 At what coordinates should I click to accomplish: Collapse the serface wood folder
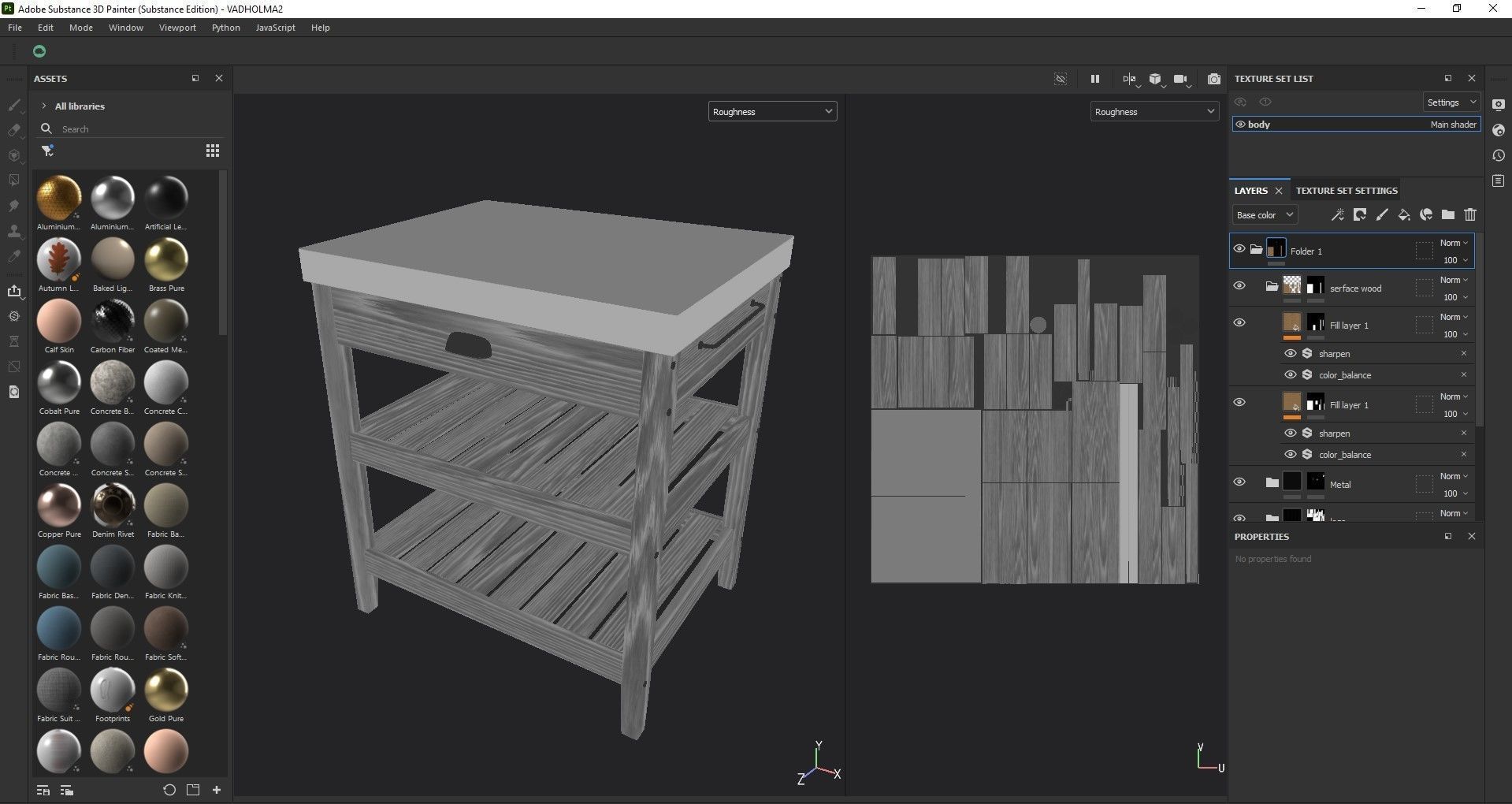(x=1272, y=286)
